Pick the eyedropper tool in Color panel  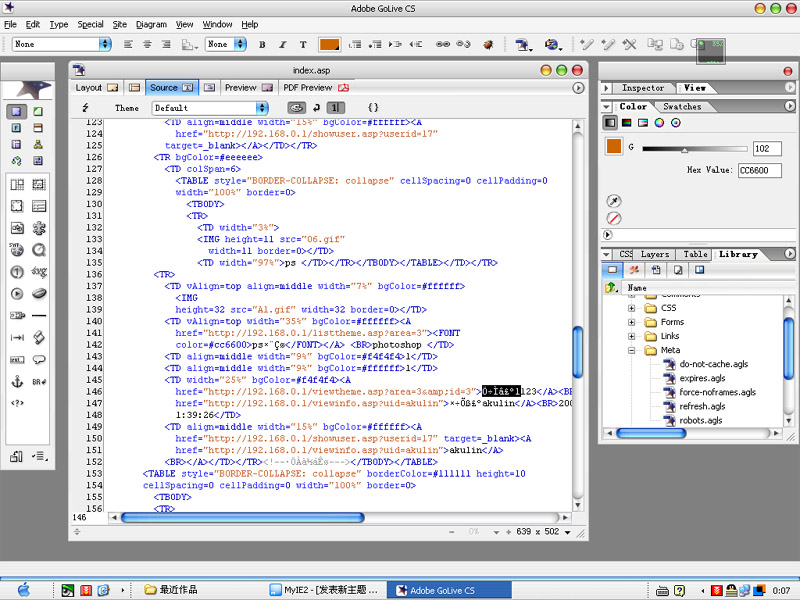pos(614,201)
